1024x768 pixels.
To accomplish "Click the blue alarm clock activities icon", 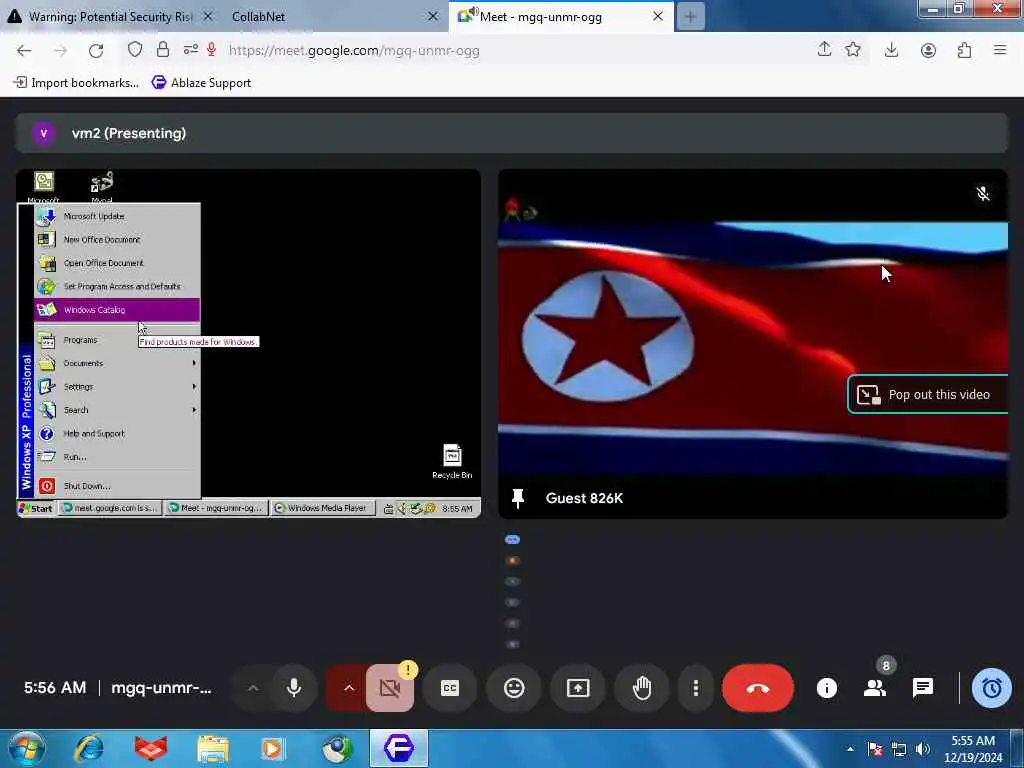I will pyautogui.click(x=991, y=688).
